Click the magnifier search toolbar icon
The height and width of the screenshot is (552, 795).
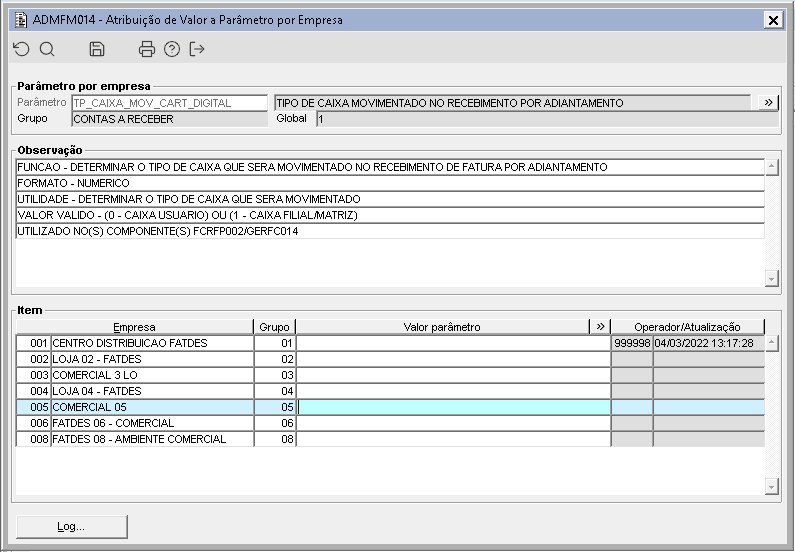47,49
